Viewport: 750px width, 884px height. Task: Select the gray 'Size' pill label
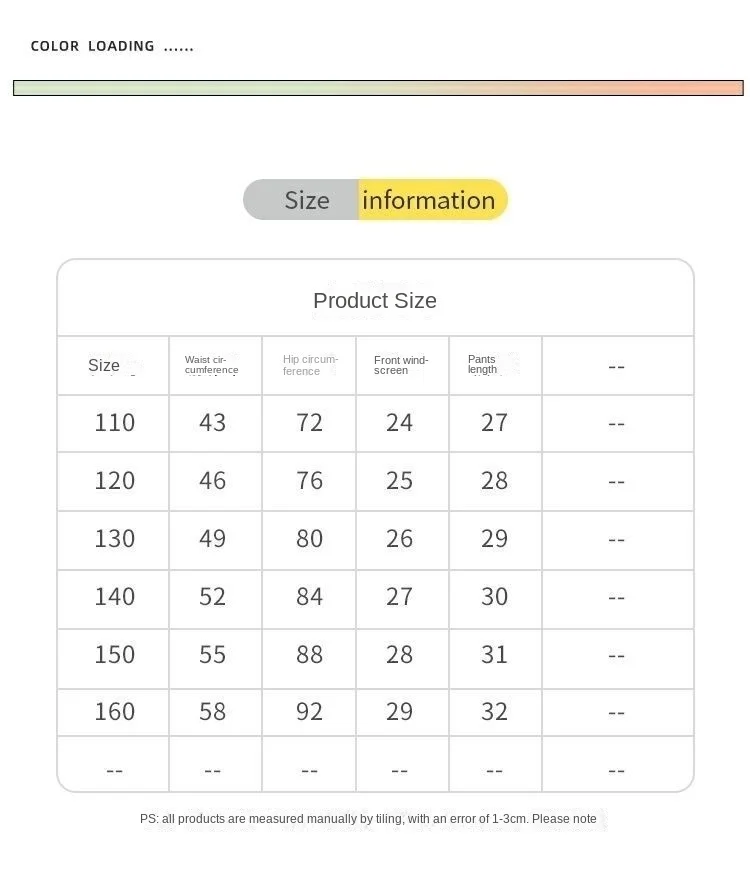306,200
